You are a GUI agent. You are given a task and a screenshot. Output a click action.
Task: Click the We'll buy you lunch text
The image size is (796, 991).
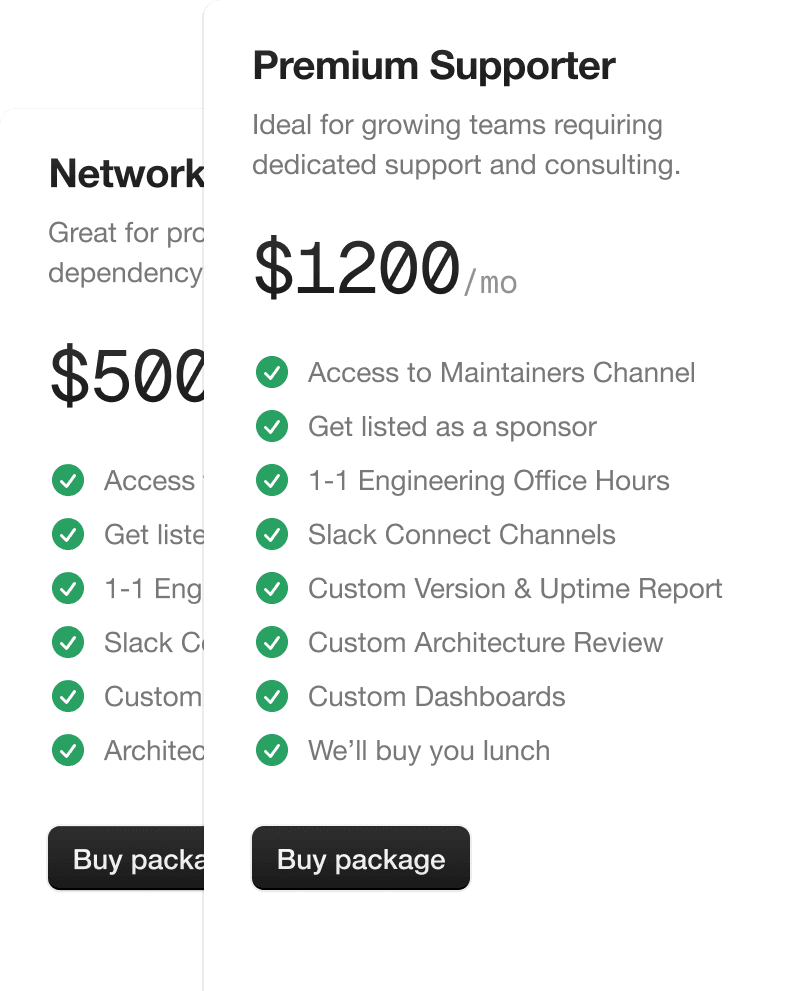tap(428, 751)
